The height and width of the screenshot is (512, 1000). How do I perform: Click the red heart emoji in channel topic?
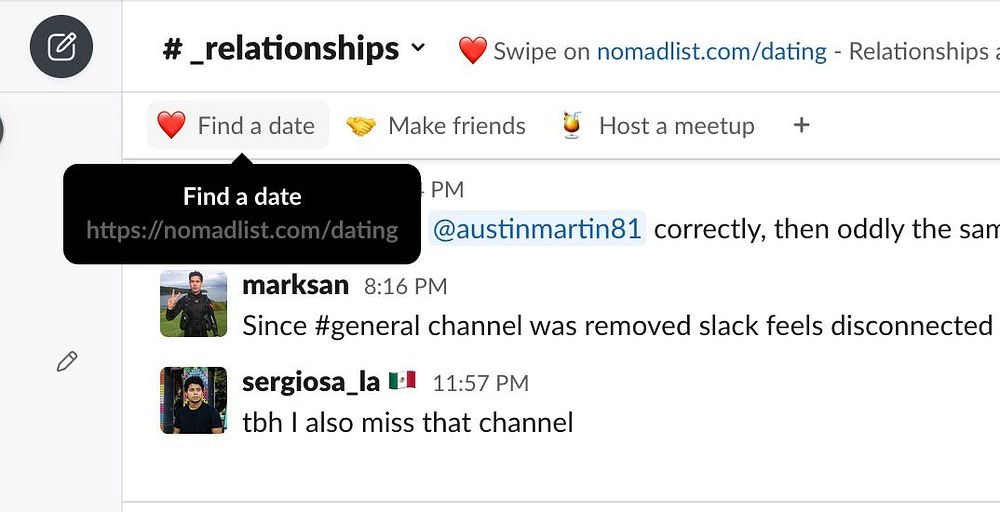pyautogui.click(x=472, y=51)
